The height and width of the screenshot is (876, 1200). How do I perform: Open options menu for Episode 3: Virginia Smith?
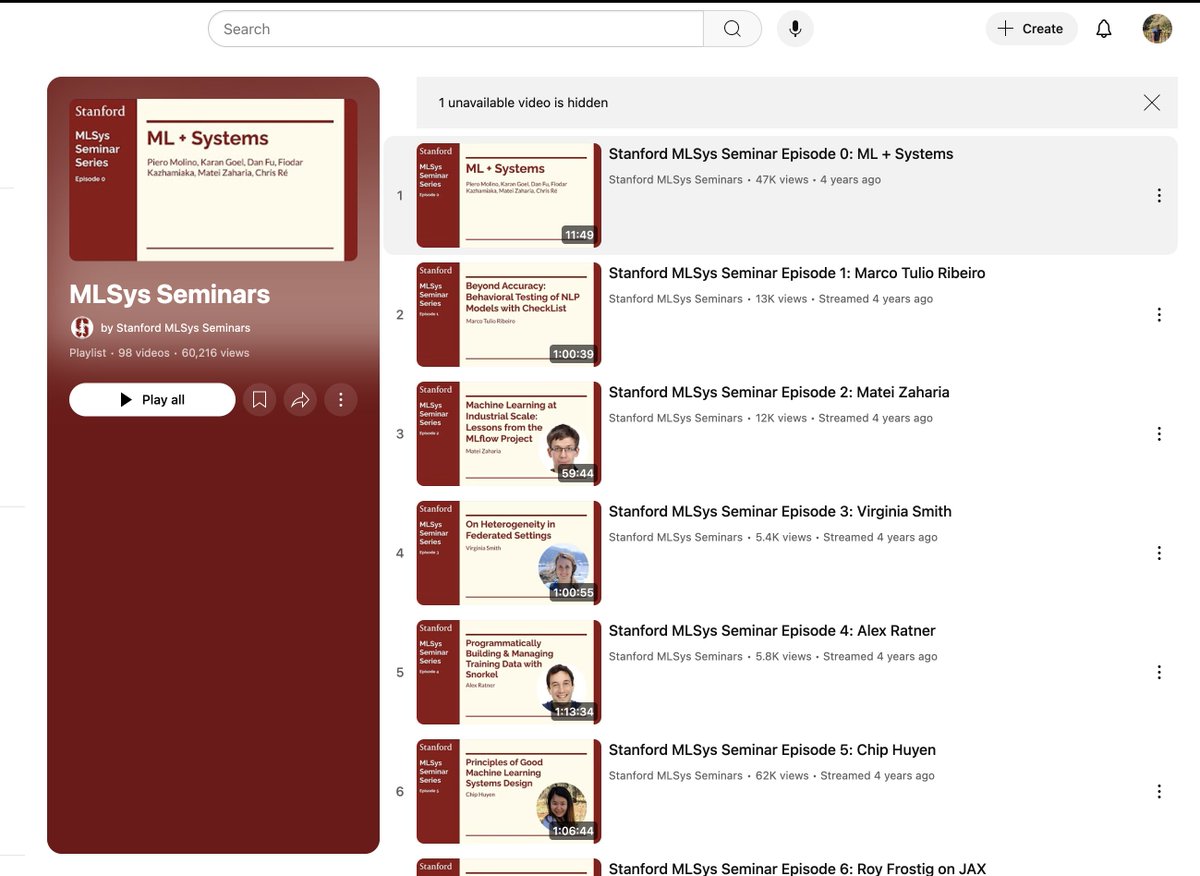click(x=1159, y=552)
